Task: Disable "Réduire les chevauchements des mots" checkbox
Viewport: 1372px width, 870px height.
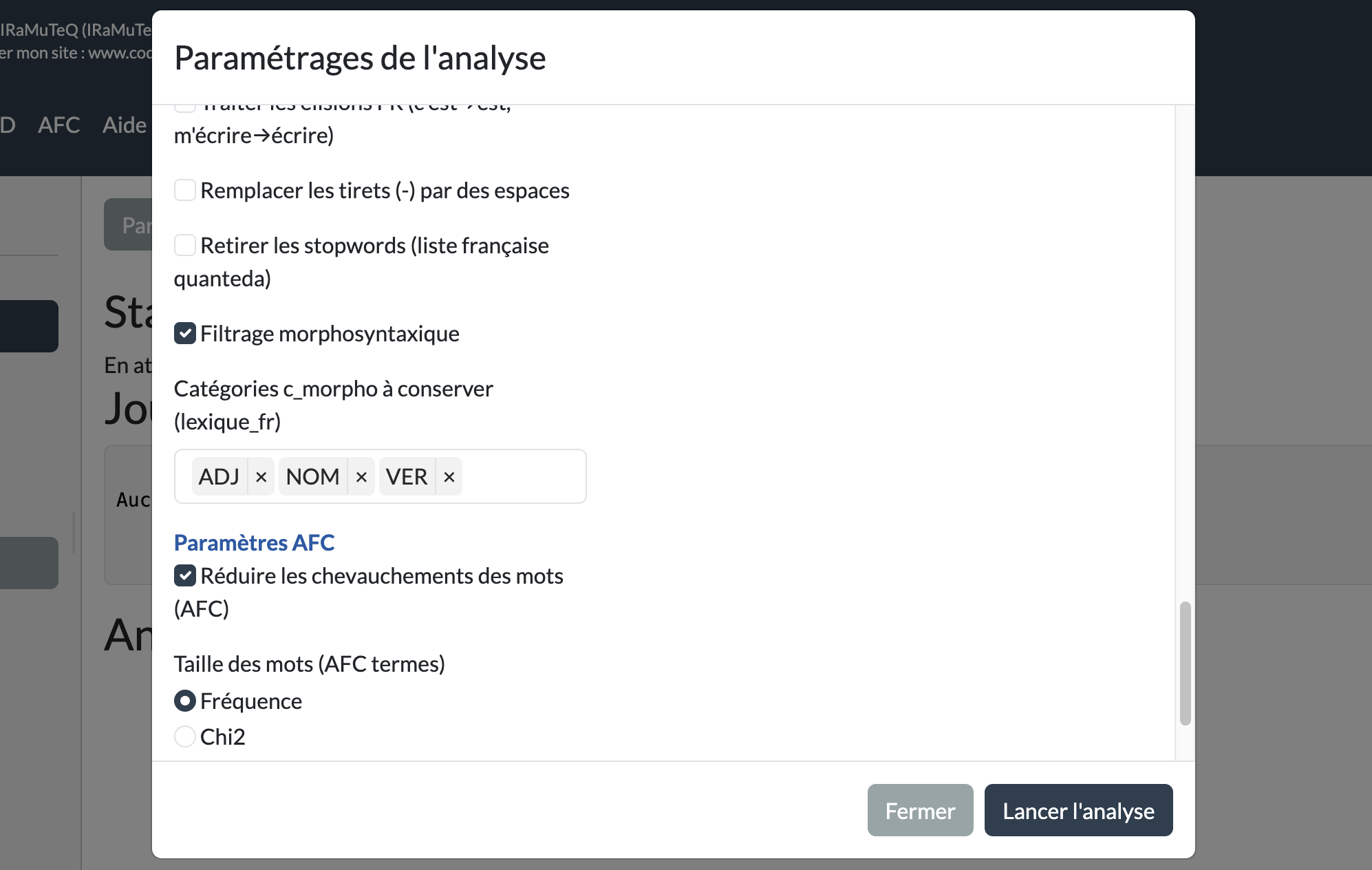Action: click(185, 575)
